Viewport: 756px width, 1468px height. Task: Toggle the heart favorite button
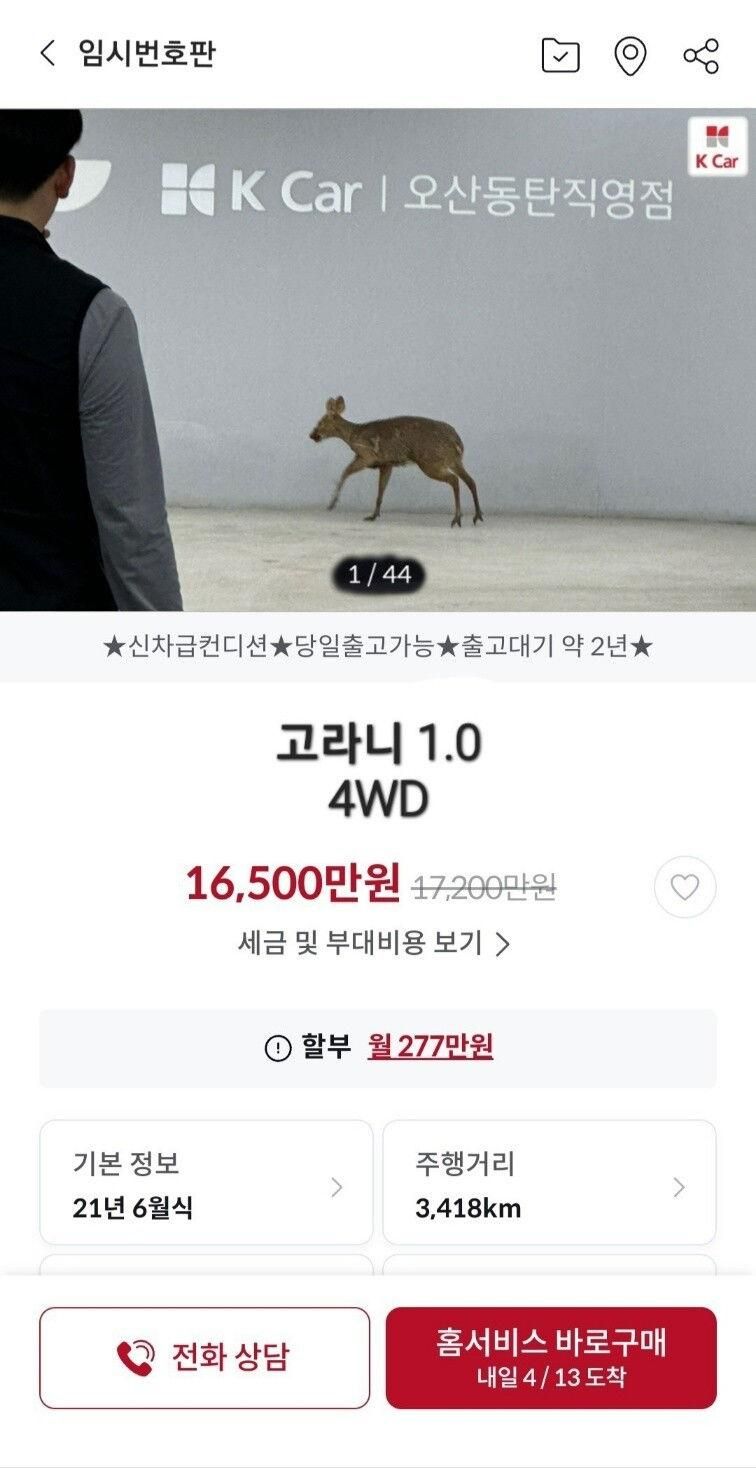(x=685, y=887)
